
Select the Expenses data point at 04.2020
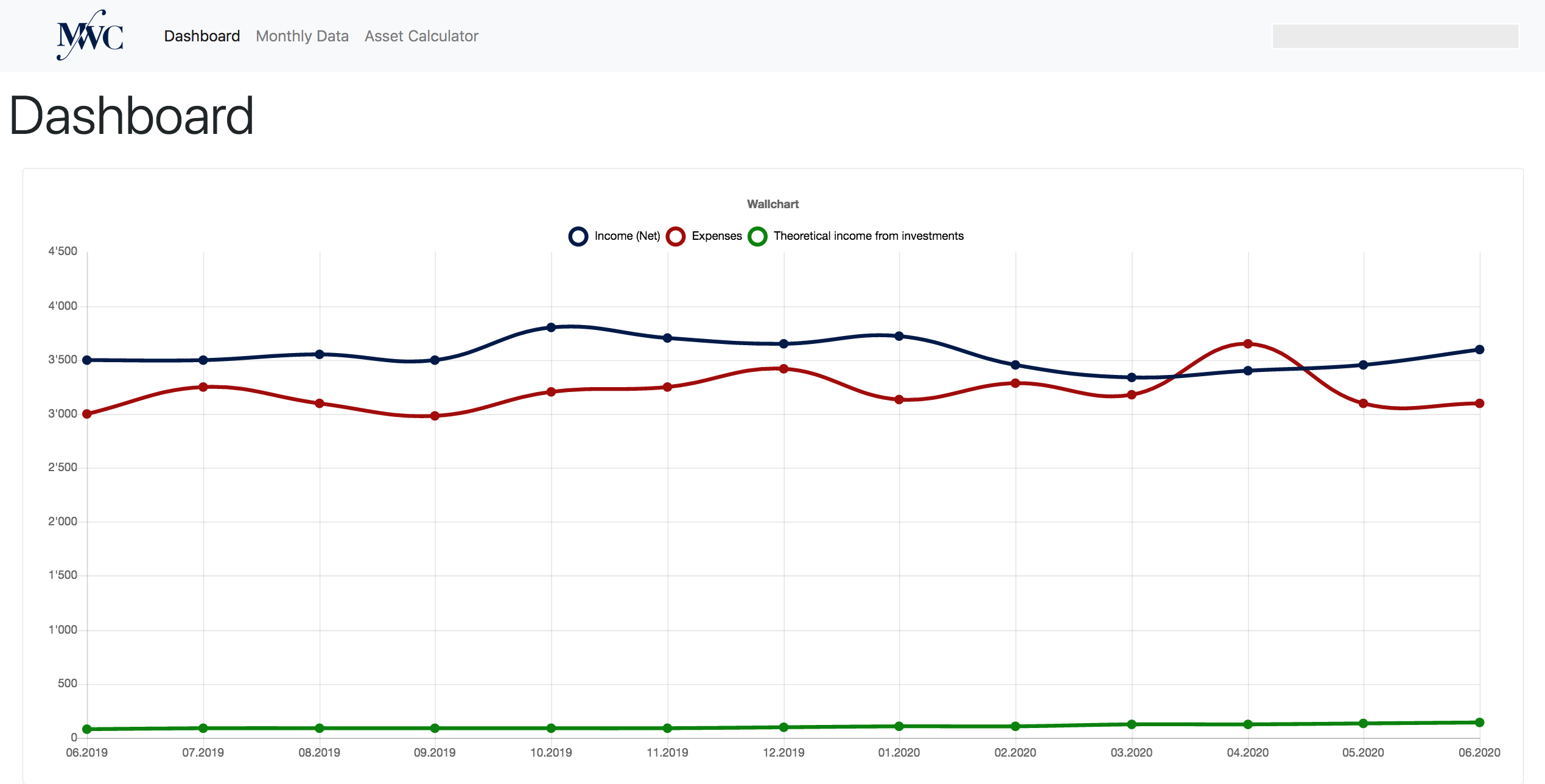coord(1248,344)
